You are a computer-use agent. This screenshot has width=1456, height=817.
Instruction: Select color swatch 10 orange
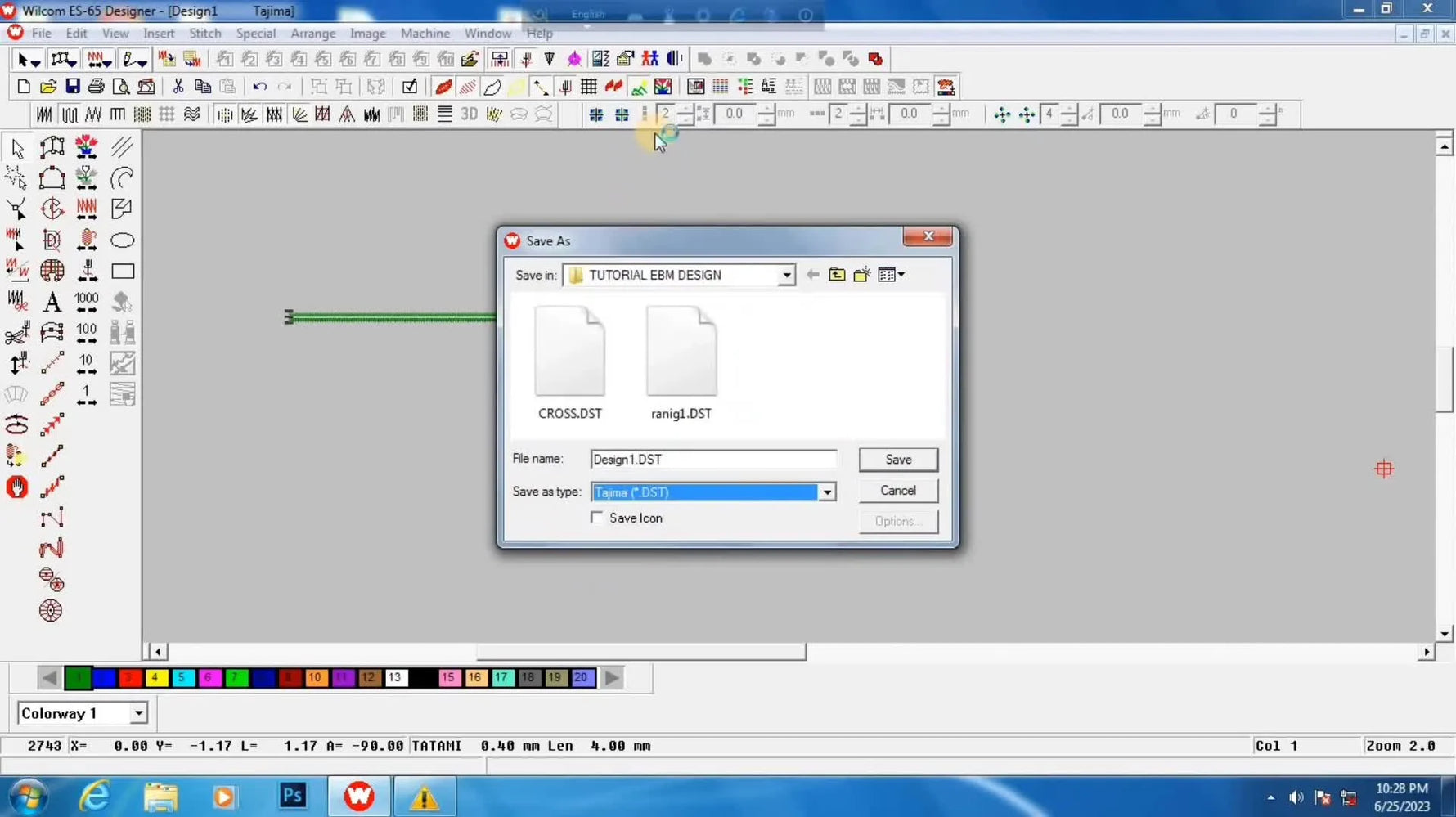click(x=315, y=677)
